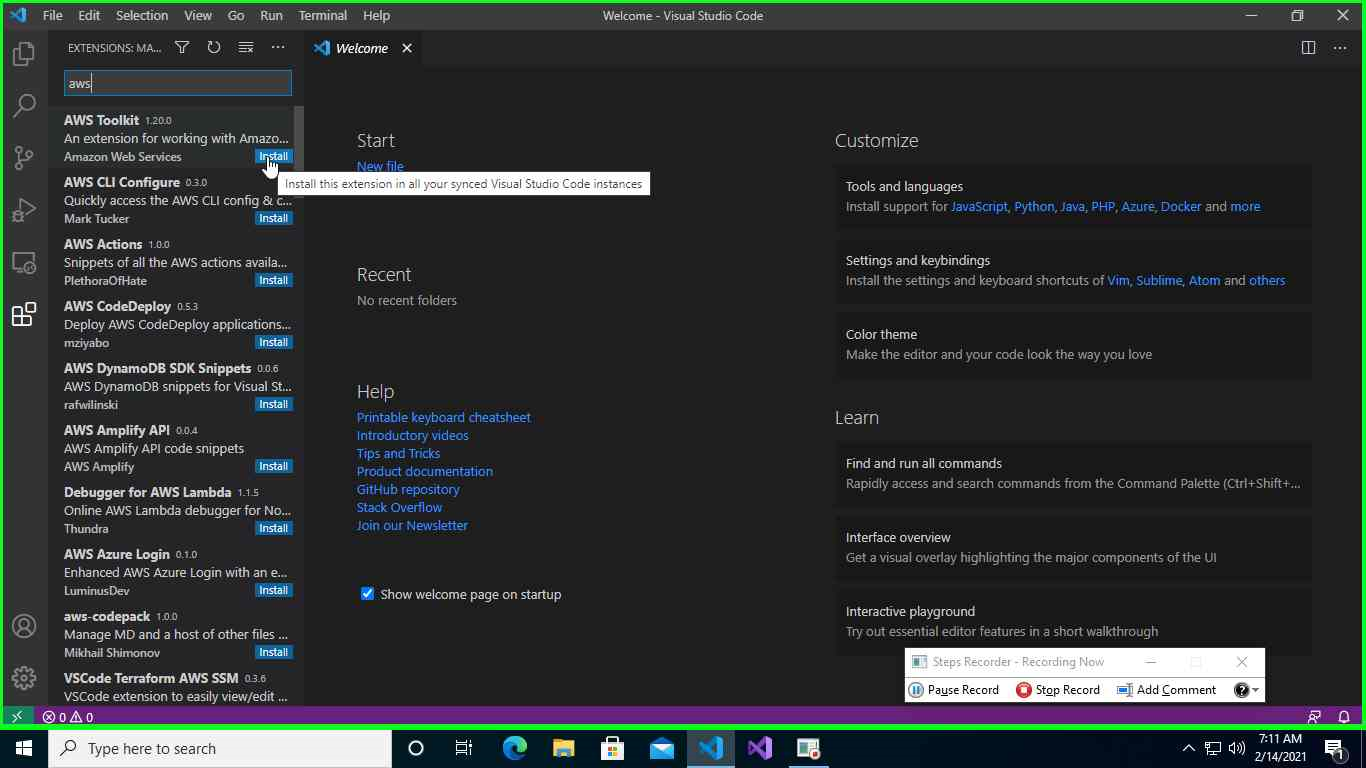Open the Remote Explorer view
Image resolution: width=1366 pixels, height=768 pixels.
pos(24,262)
